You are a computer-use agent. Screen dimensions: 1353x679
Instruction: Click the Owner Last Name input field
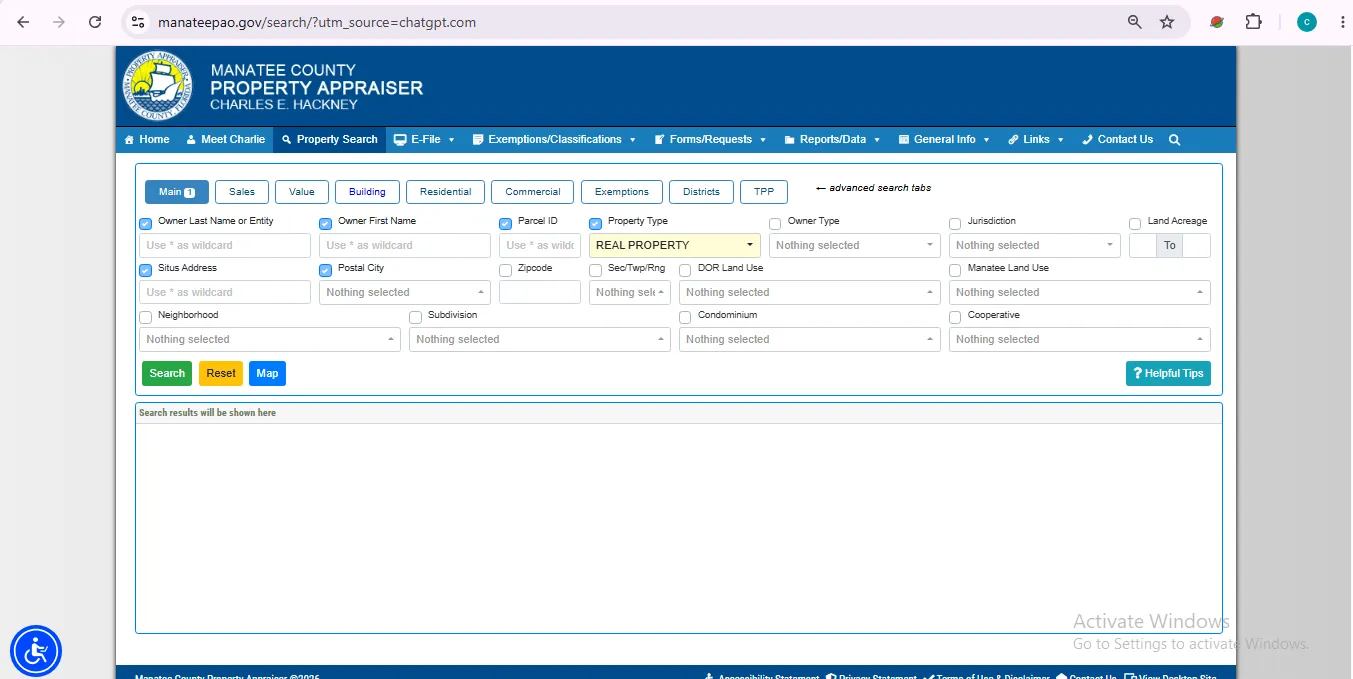[225, 245]
